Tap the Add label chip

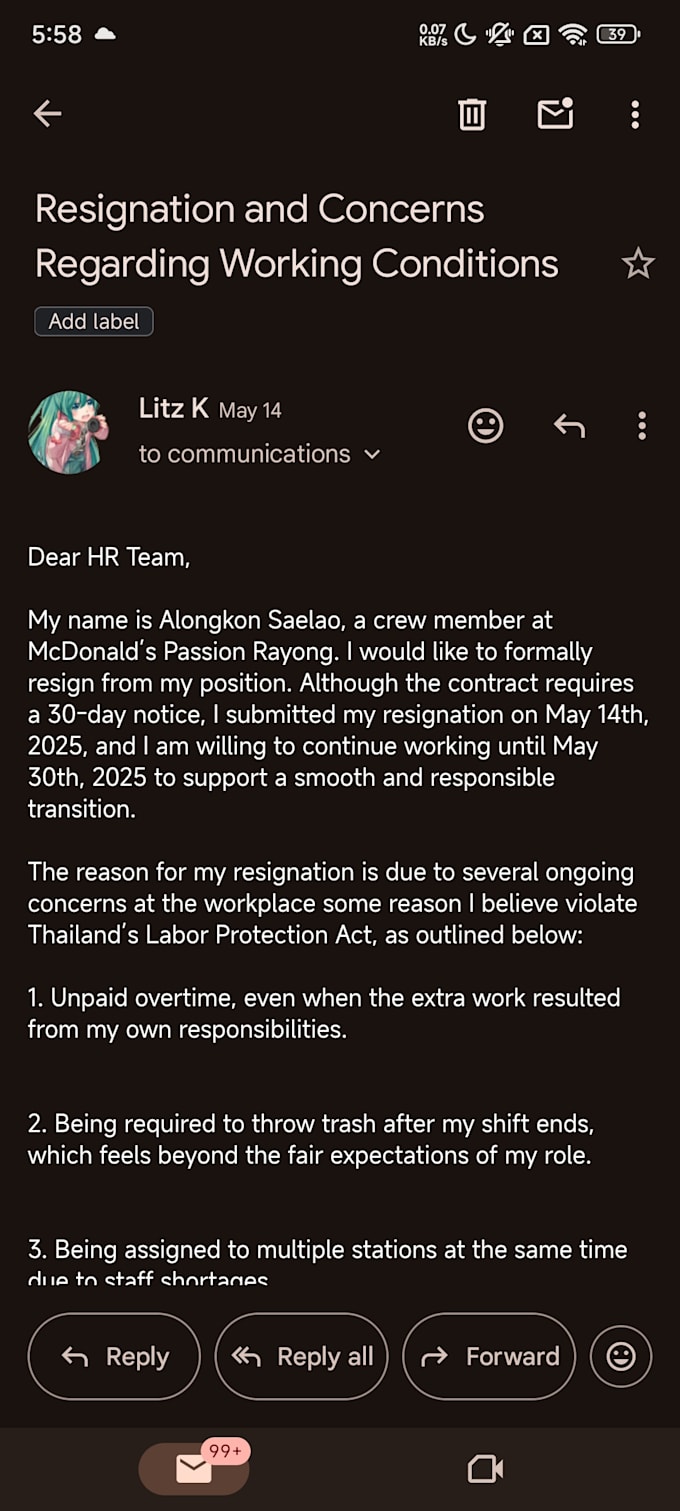[94, 321]
